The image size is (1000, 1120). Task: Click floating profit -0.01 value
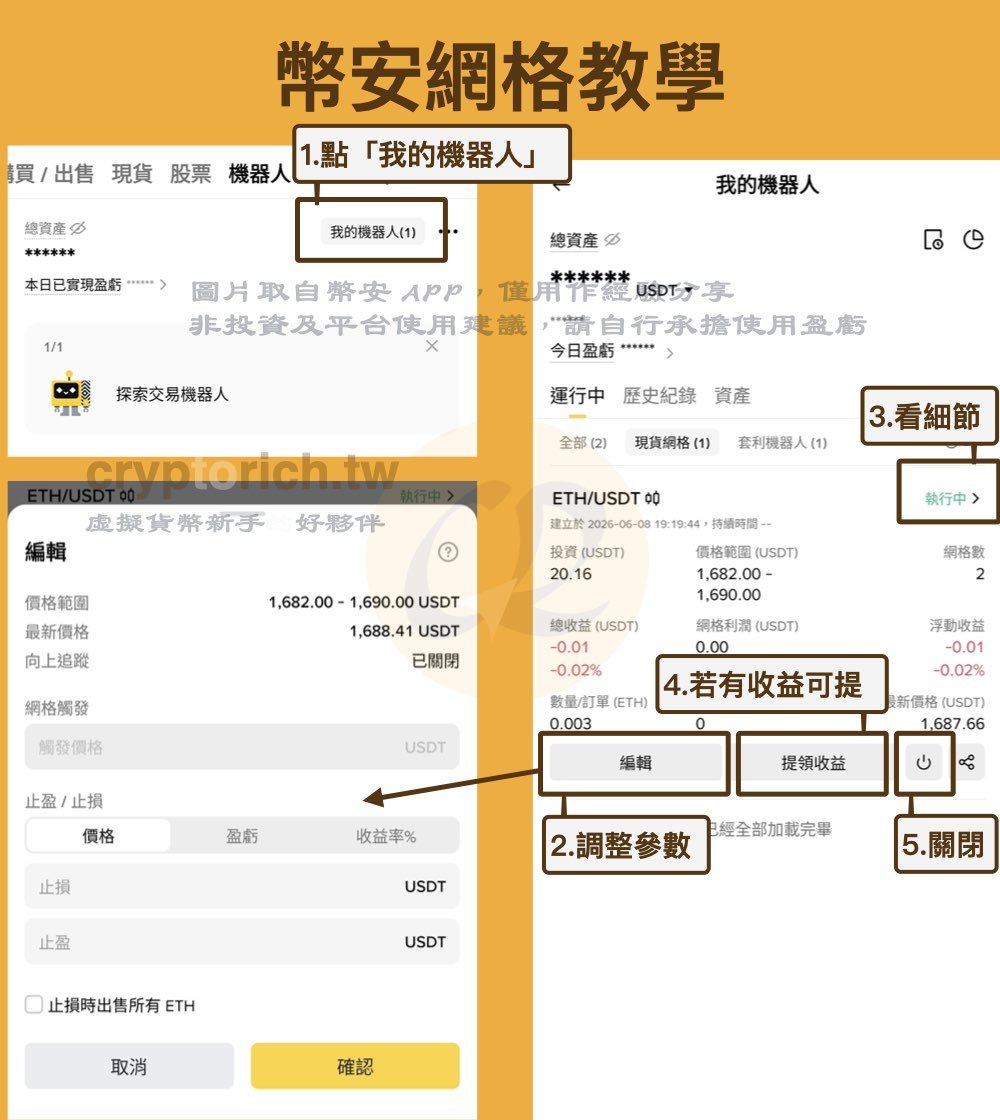click(x=964, y=647)
